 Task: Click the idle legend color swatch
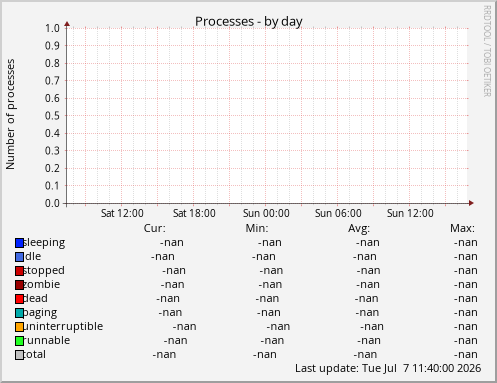[x=19, y=257]
